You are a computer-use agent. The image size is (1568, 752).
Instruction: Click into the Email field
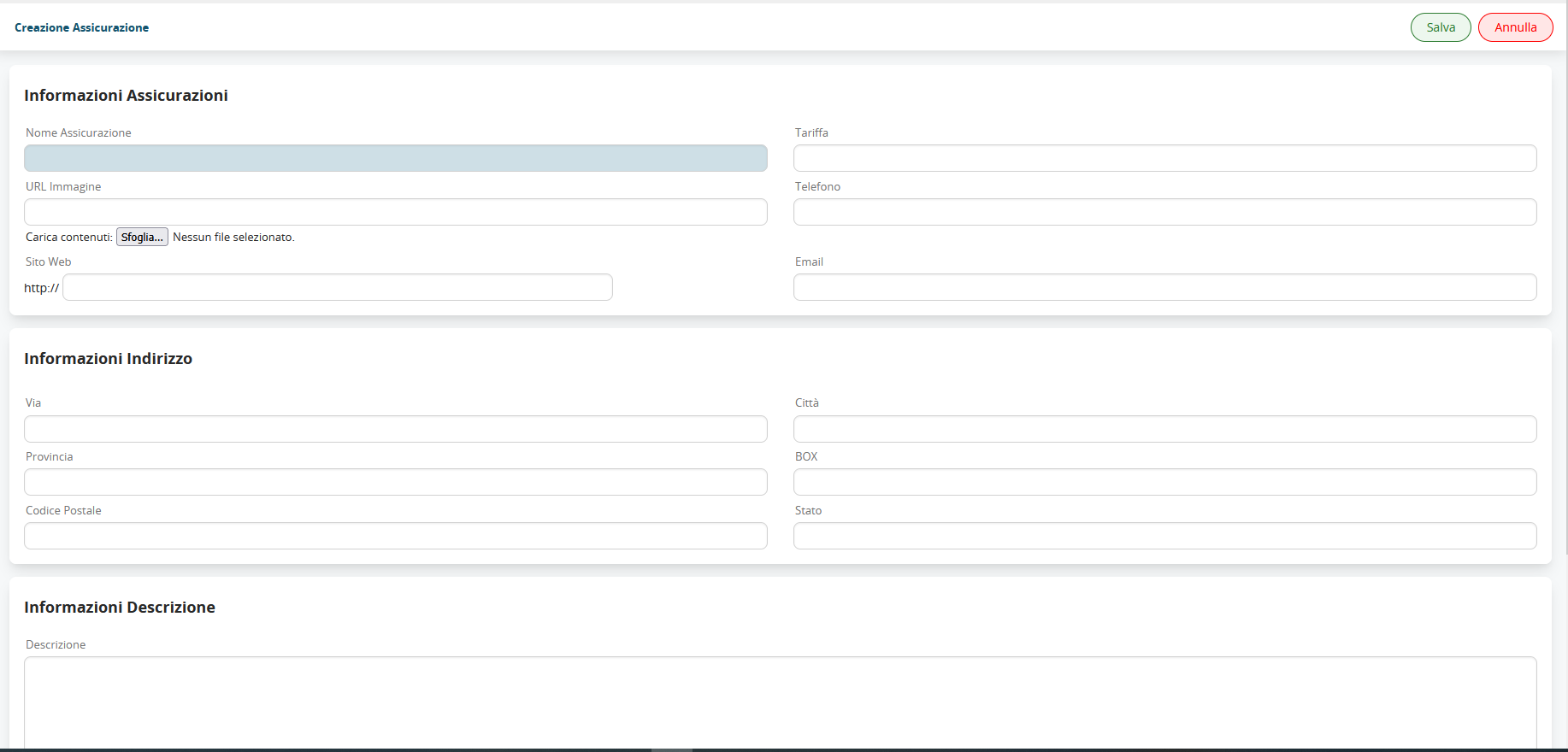(x=1164, y=287)
